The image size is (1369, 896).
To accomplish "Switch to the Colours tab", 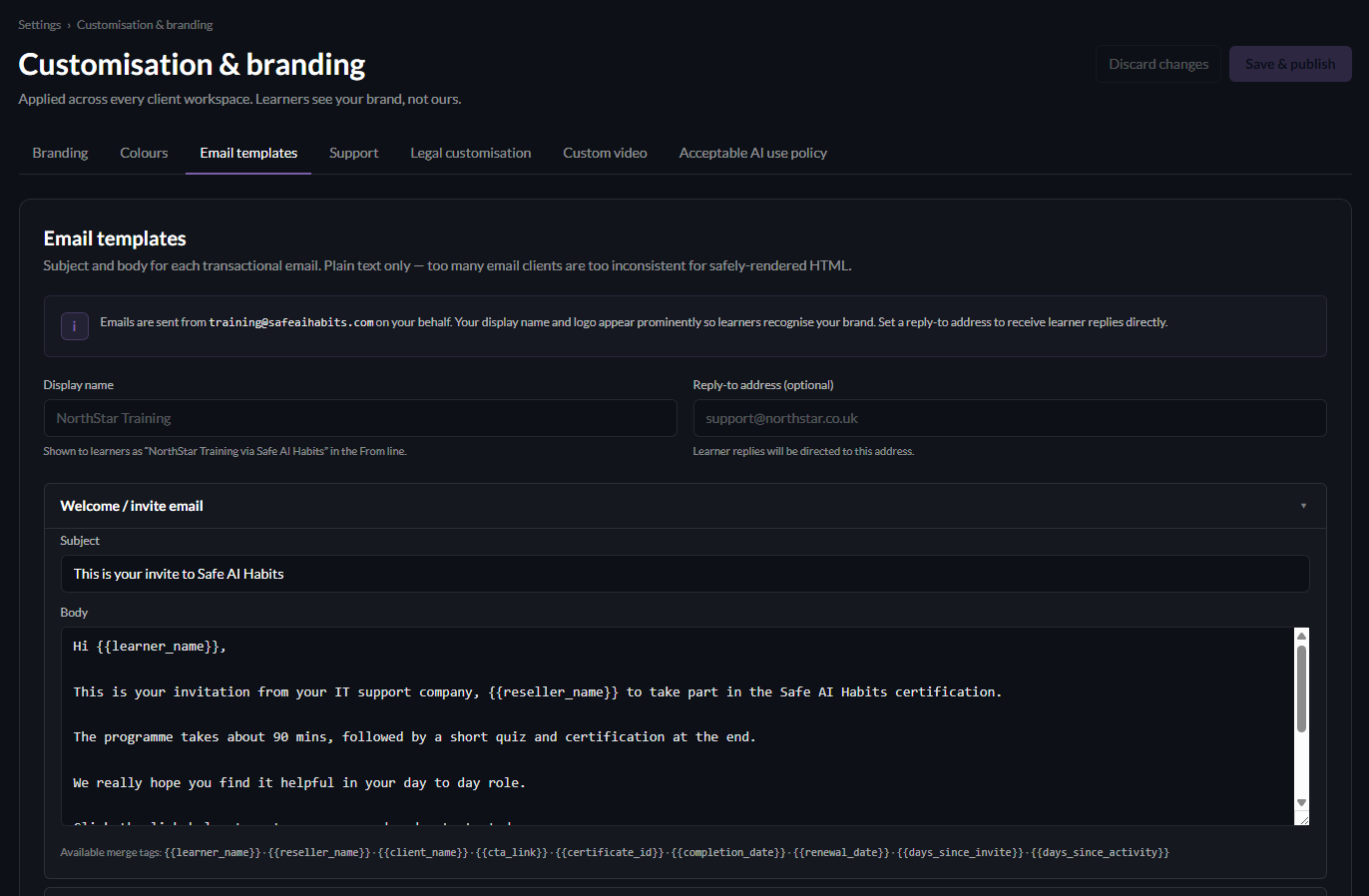I will [x=144, y=153].
